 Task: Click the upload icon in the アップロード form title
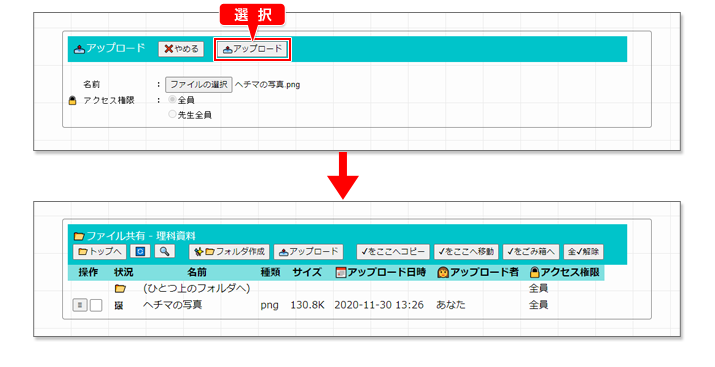[x=79, y=49]
